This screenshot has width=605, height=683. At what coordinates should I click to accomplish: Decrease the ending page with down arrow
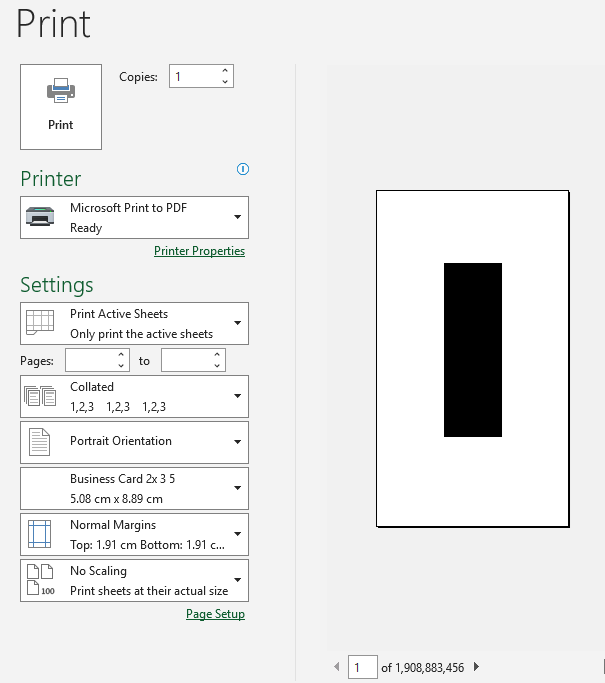click(x=217, y=366)
